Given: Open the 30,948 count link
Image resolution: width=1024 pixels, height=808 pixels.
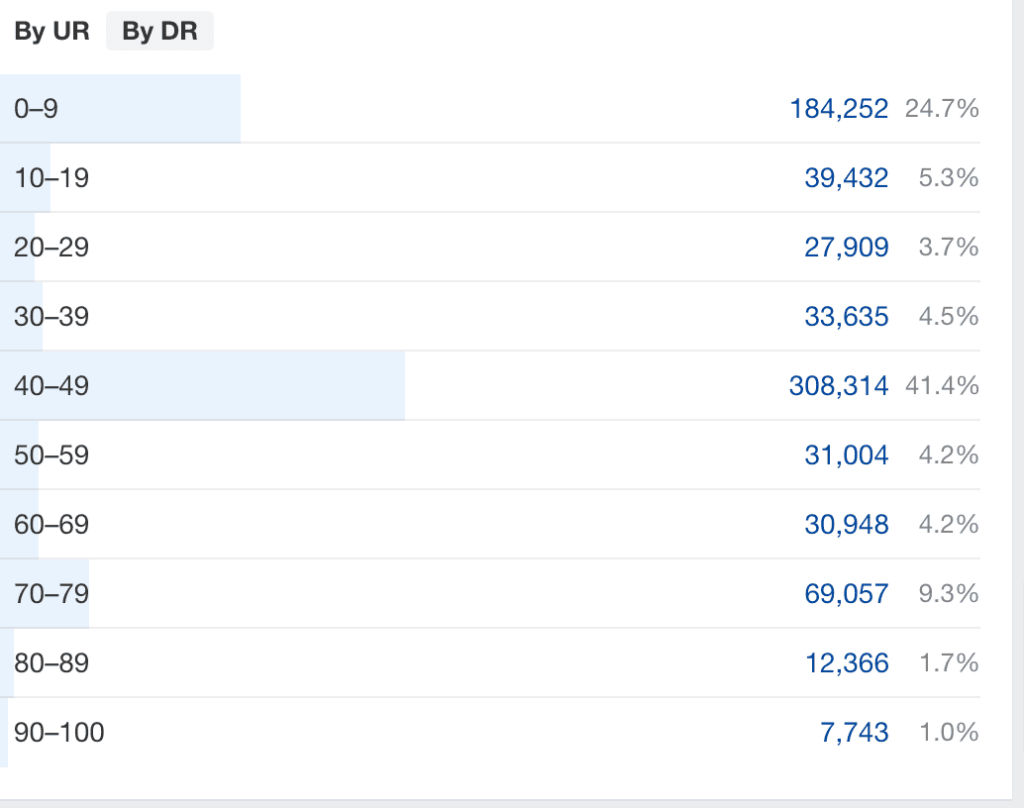Looking at the screenshot, I should click(846, 524).
